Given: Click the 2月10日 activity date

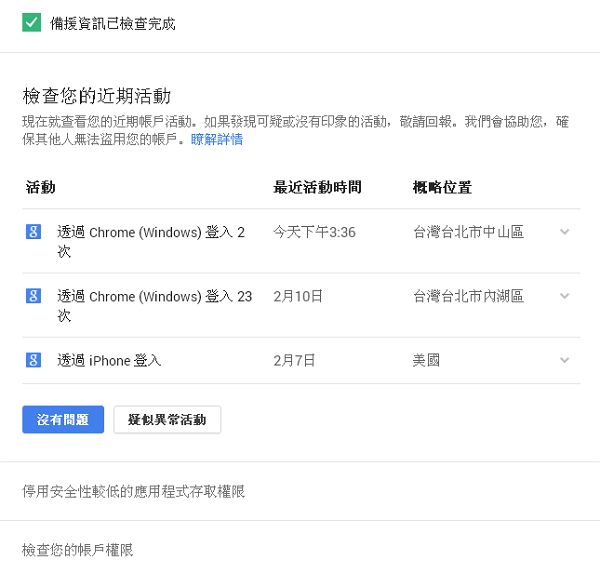Looking at the screenshot, I should (298, 296).
